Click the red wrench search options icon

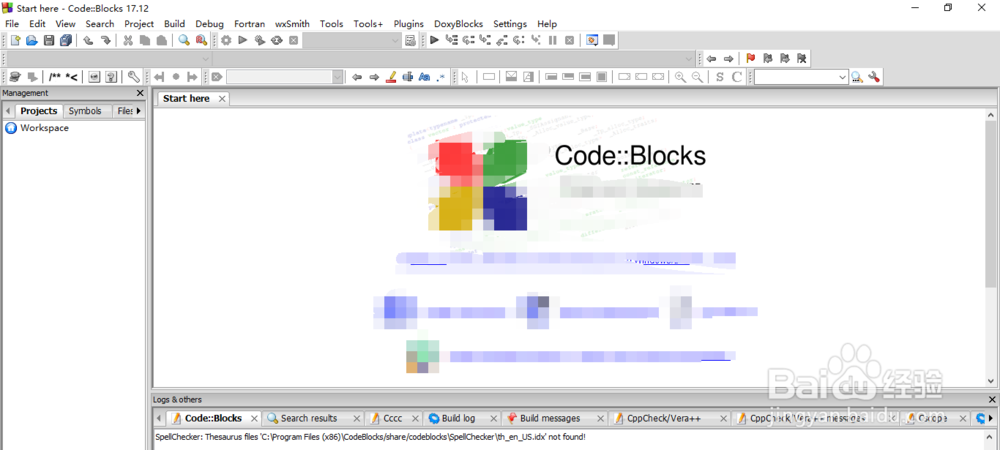(x=874, y=77)
